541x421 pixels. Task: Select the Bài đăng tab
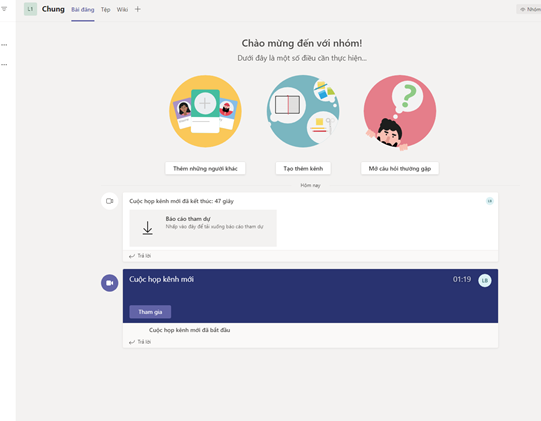coord(83,10)
